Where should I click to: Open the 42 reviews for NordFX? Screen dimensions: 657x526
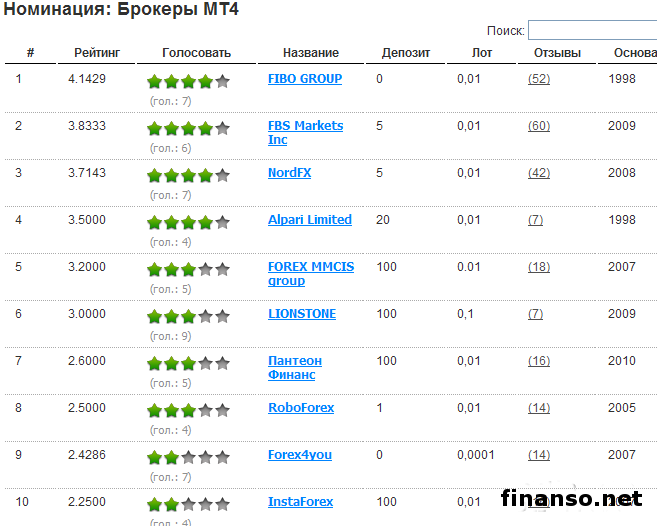539,173
